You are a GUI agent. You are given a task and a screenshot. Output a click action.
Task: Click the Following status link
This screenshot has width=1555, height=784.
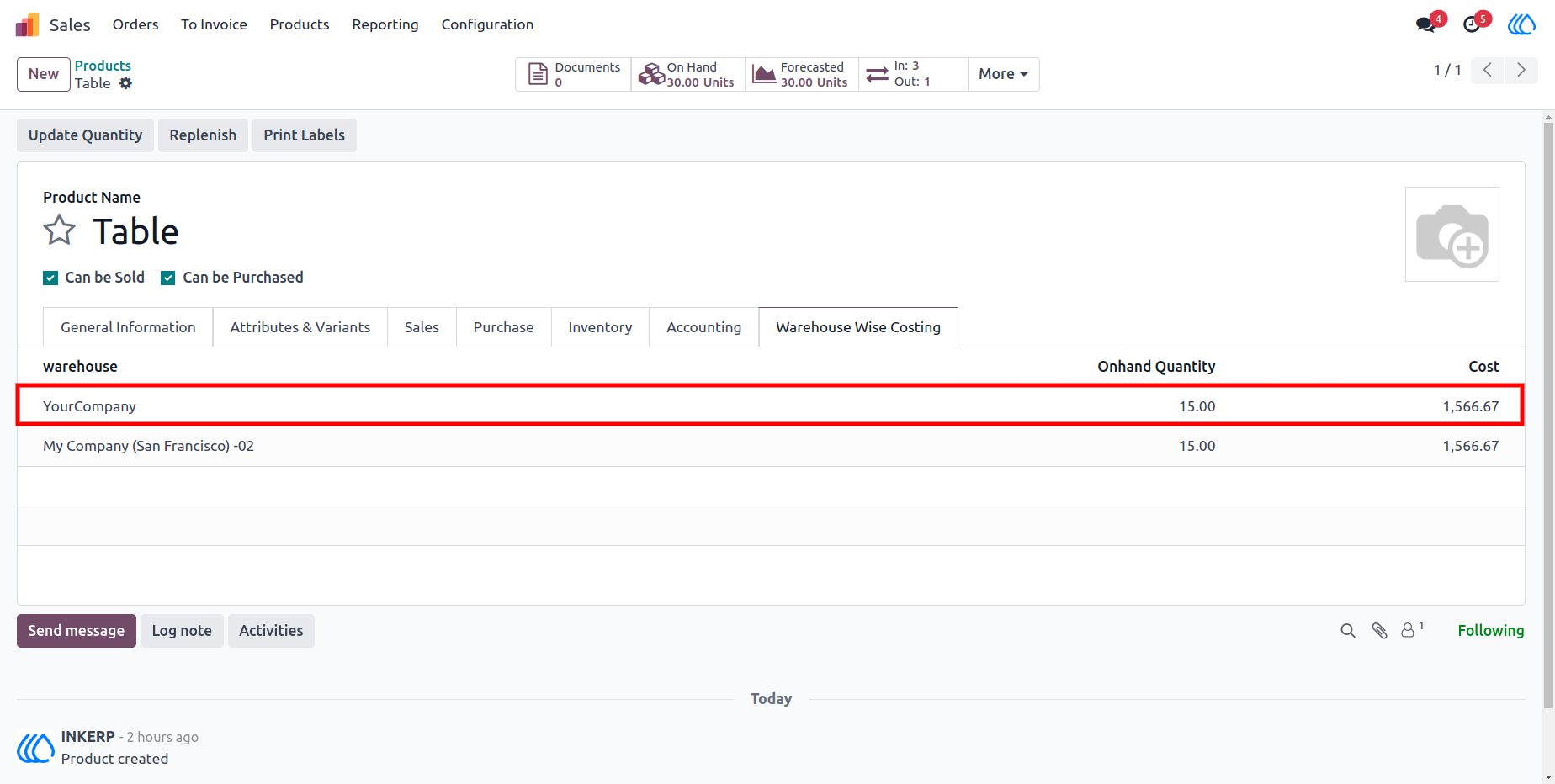click(1491, 631)
